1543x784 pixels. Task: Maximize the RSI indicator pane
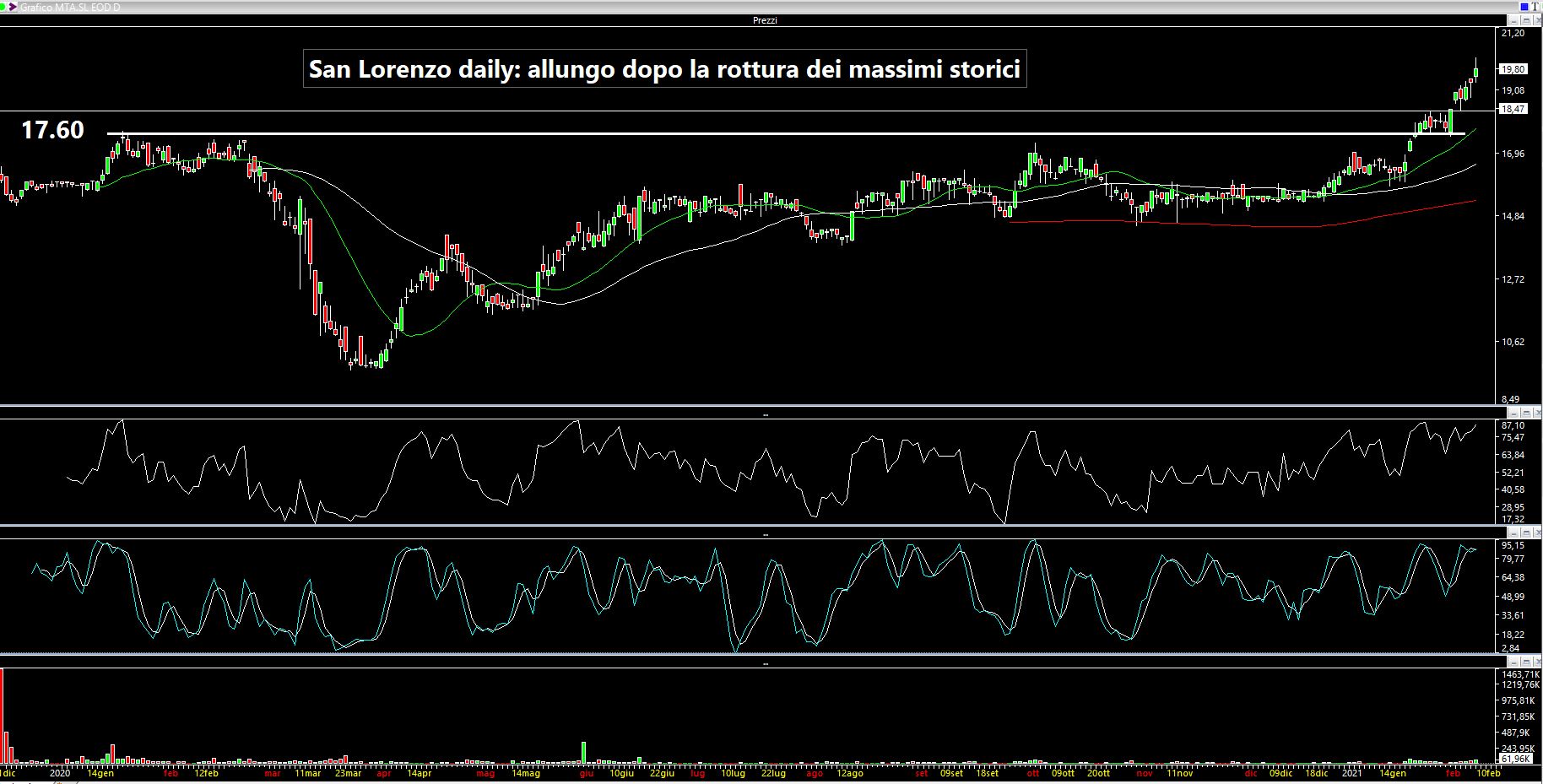click(1526, 413)
